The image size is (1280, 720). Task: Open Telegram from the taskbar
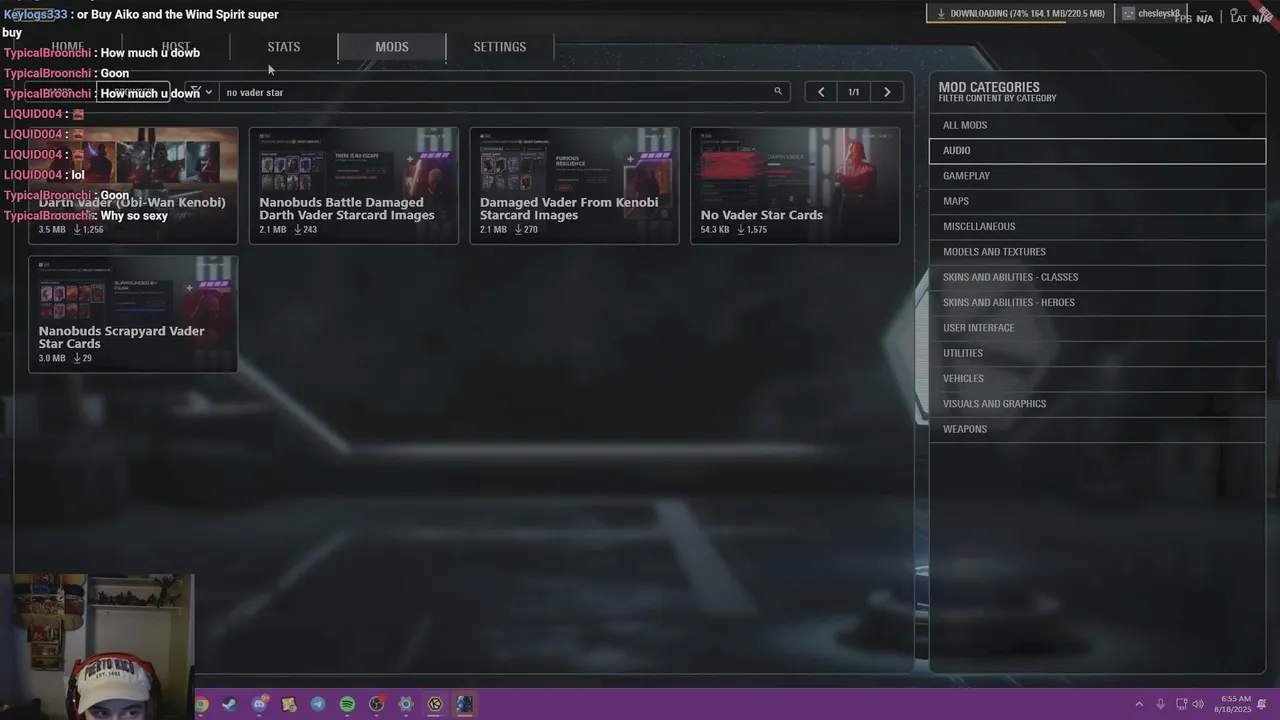[x=318, y=704]
